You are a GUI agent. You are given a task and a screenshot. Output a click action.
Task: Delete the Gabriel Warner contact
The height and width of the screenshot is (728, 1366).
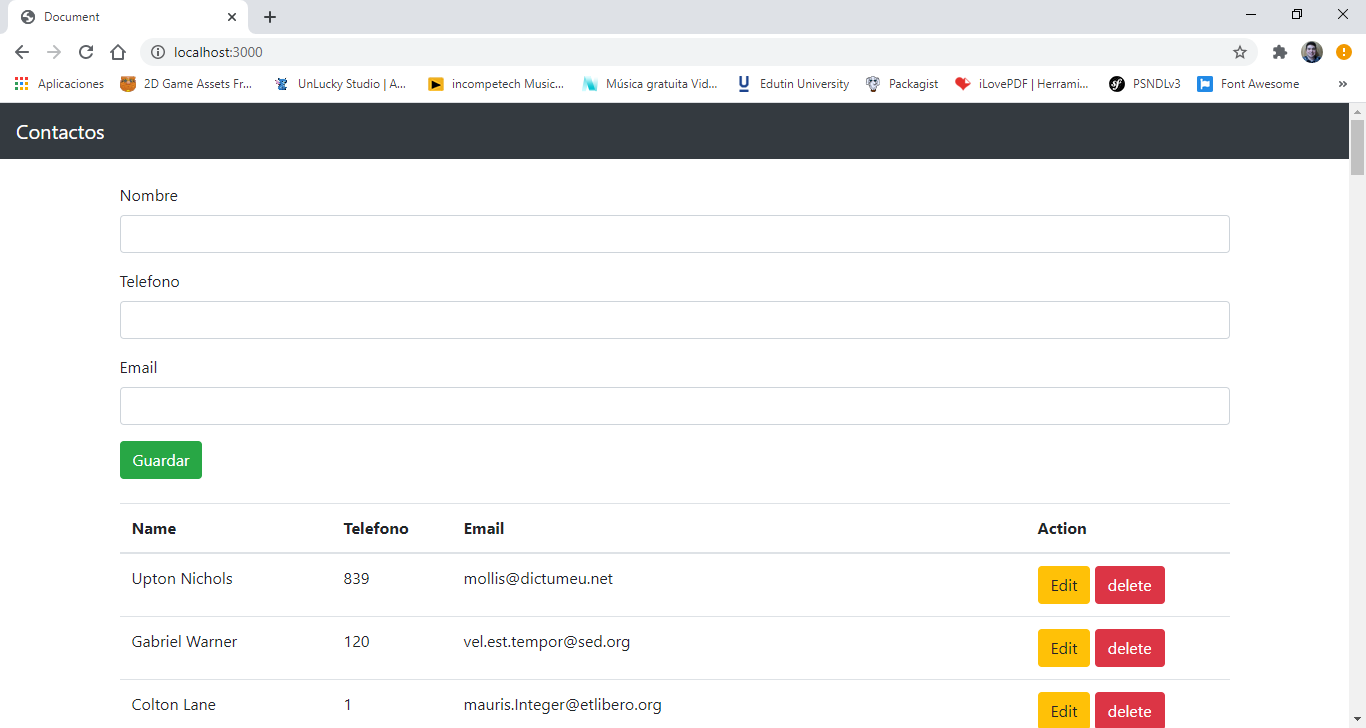(1129, 648)
